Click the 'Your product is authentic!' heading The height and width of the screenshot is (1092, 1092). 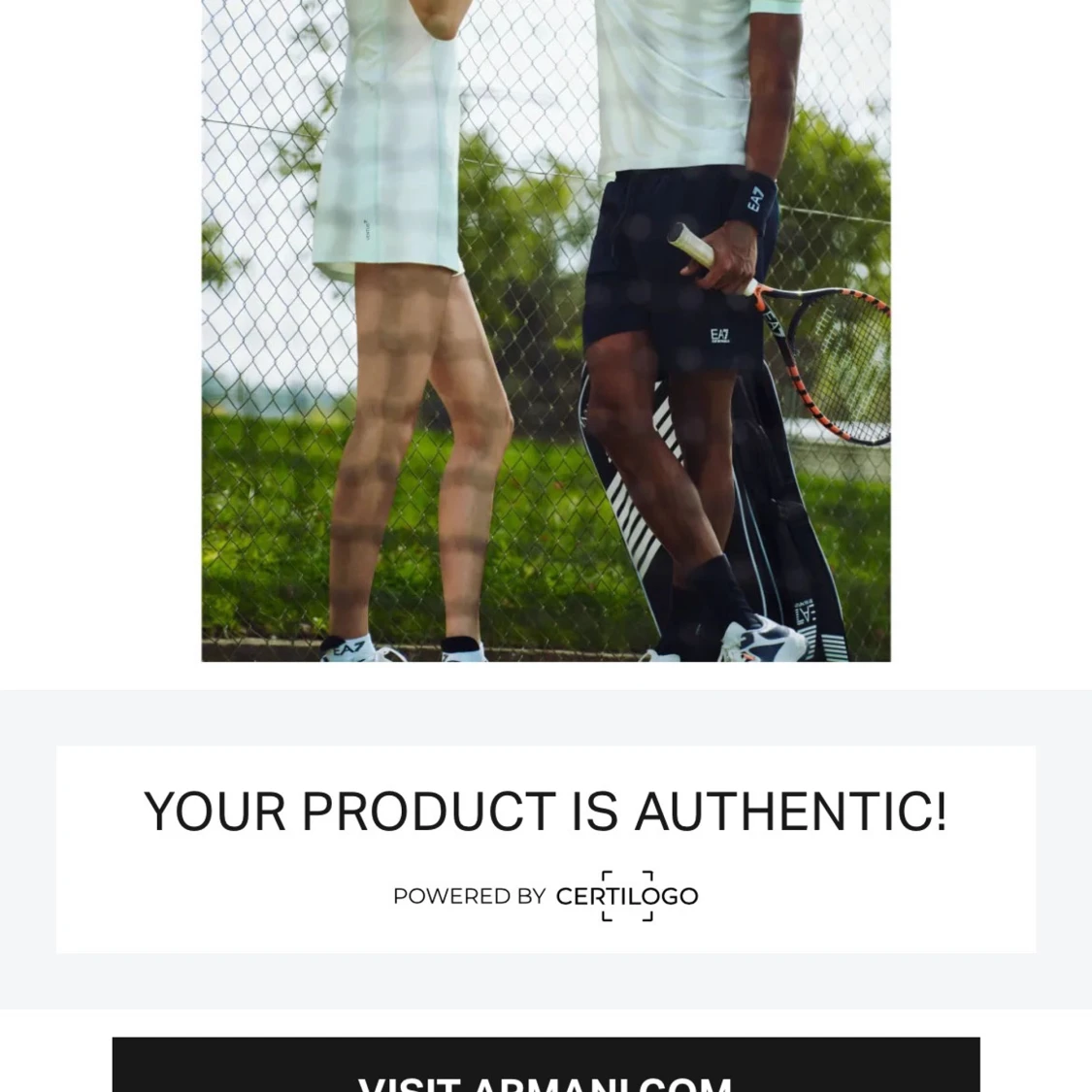[546, 811]
